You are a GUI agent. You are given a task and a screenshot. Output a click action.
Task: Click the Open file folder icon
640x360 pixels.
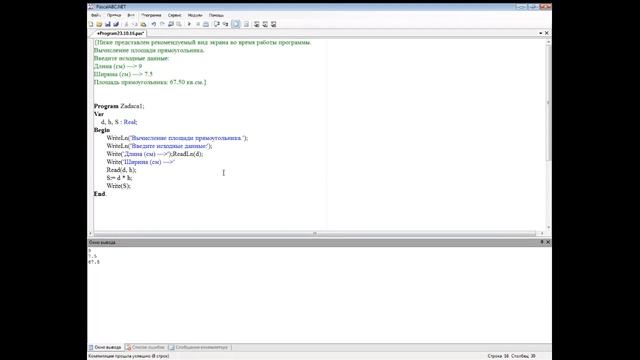[x=99, y=24]
